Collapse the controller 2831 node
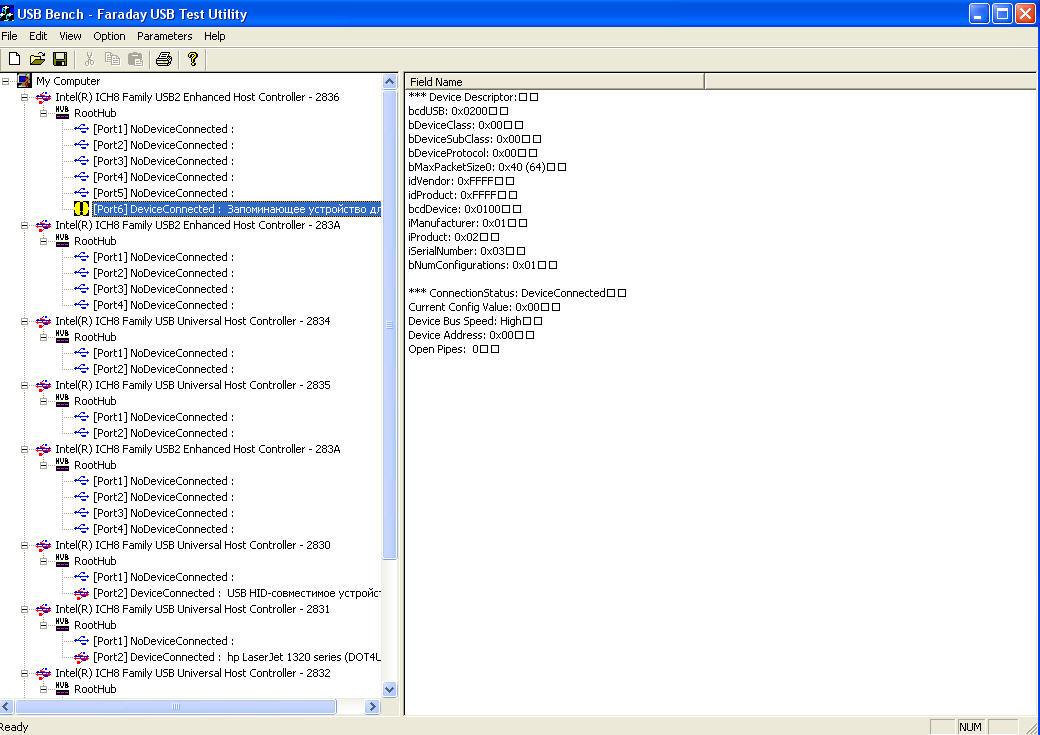Viewport: 1040px width, 735px height. (x=25, y=609)
